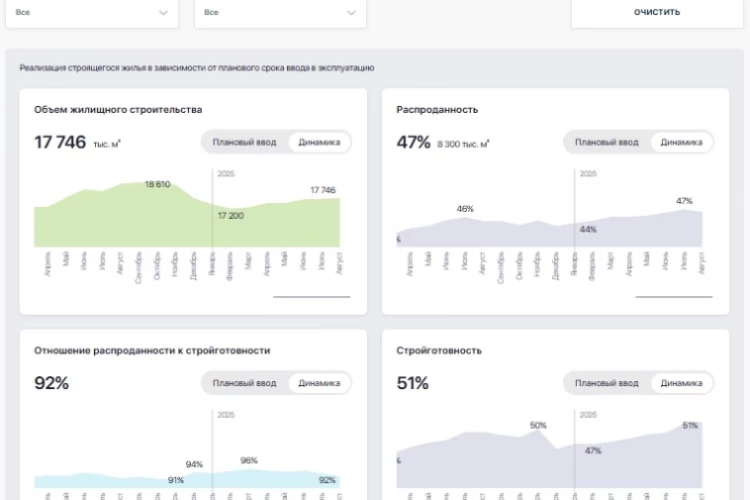Click the 17 200 data point label
This screenshot has width=750, height=500.
(x=231, y=216)
